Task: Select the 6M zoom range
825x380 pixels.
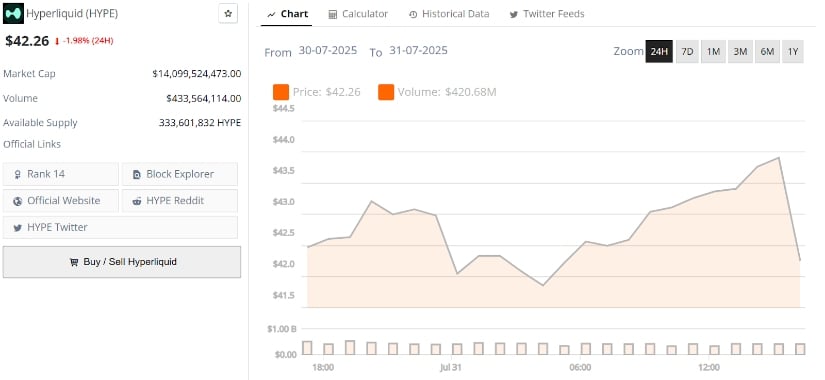Action: click(x=767, y=52)
